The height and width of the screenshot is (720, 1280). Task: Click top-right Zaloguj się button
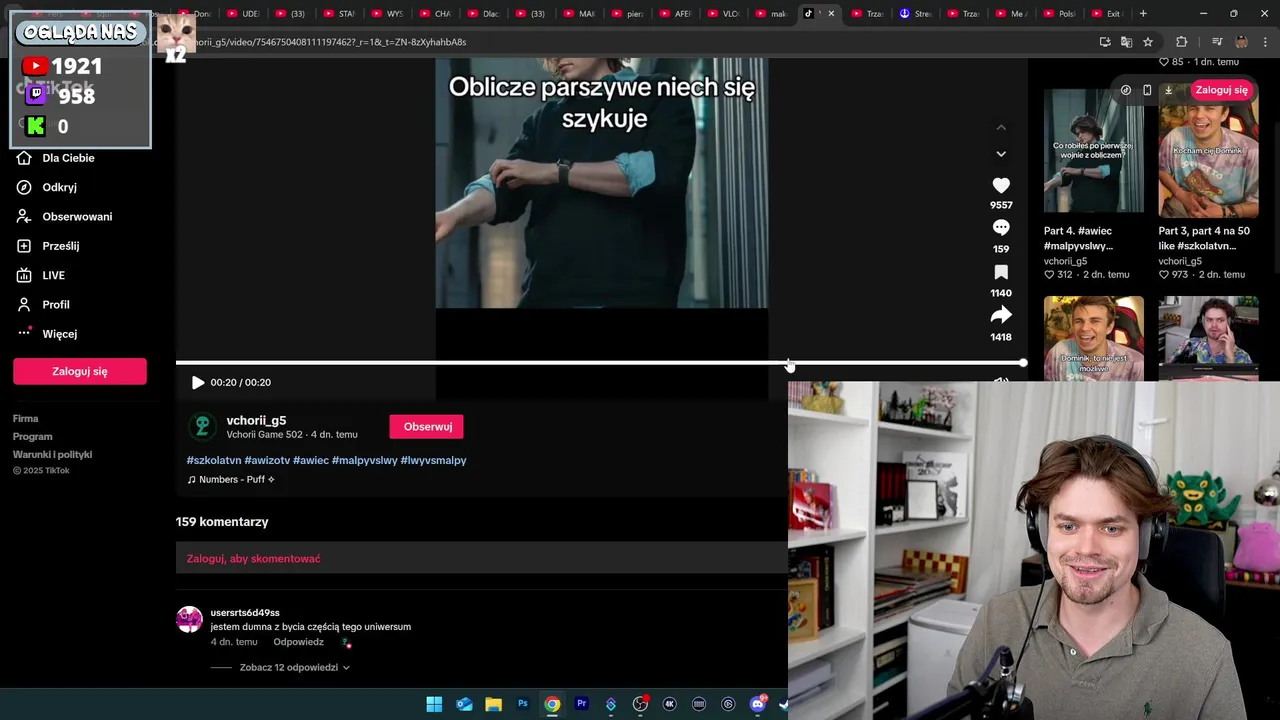pyautogui.click(x=1221, y=90)
